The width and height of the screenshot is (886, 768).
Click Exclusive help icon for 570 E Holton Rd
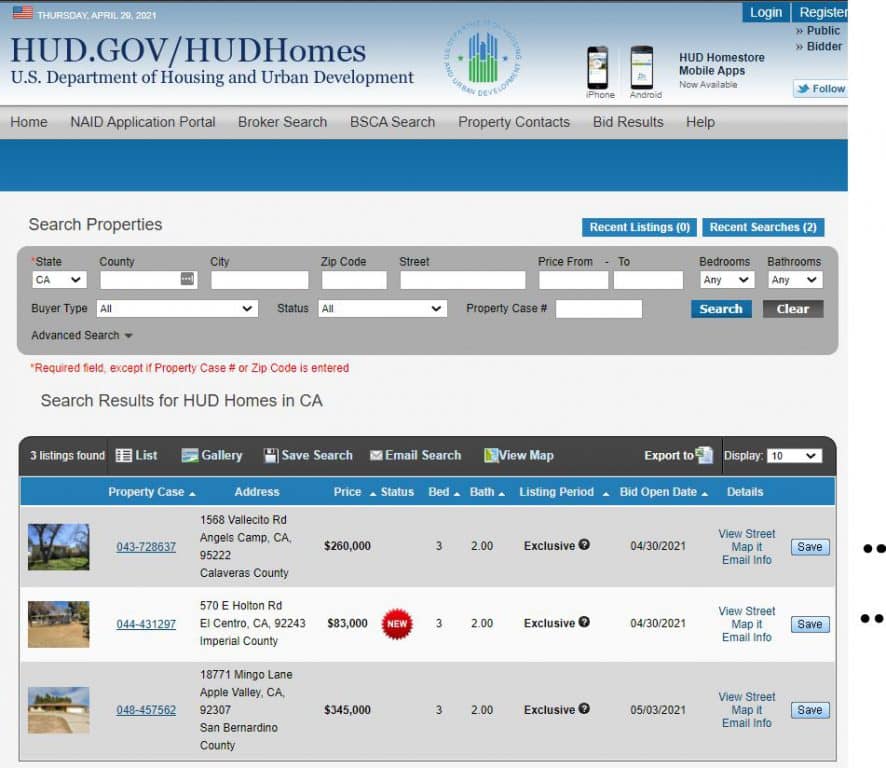coord(584,622)
